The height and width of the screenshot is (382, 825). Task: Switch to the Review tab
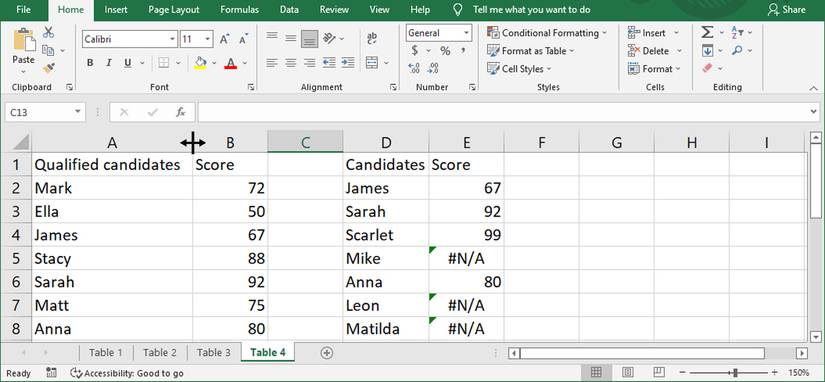334,9
